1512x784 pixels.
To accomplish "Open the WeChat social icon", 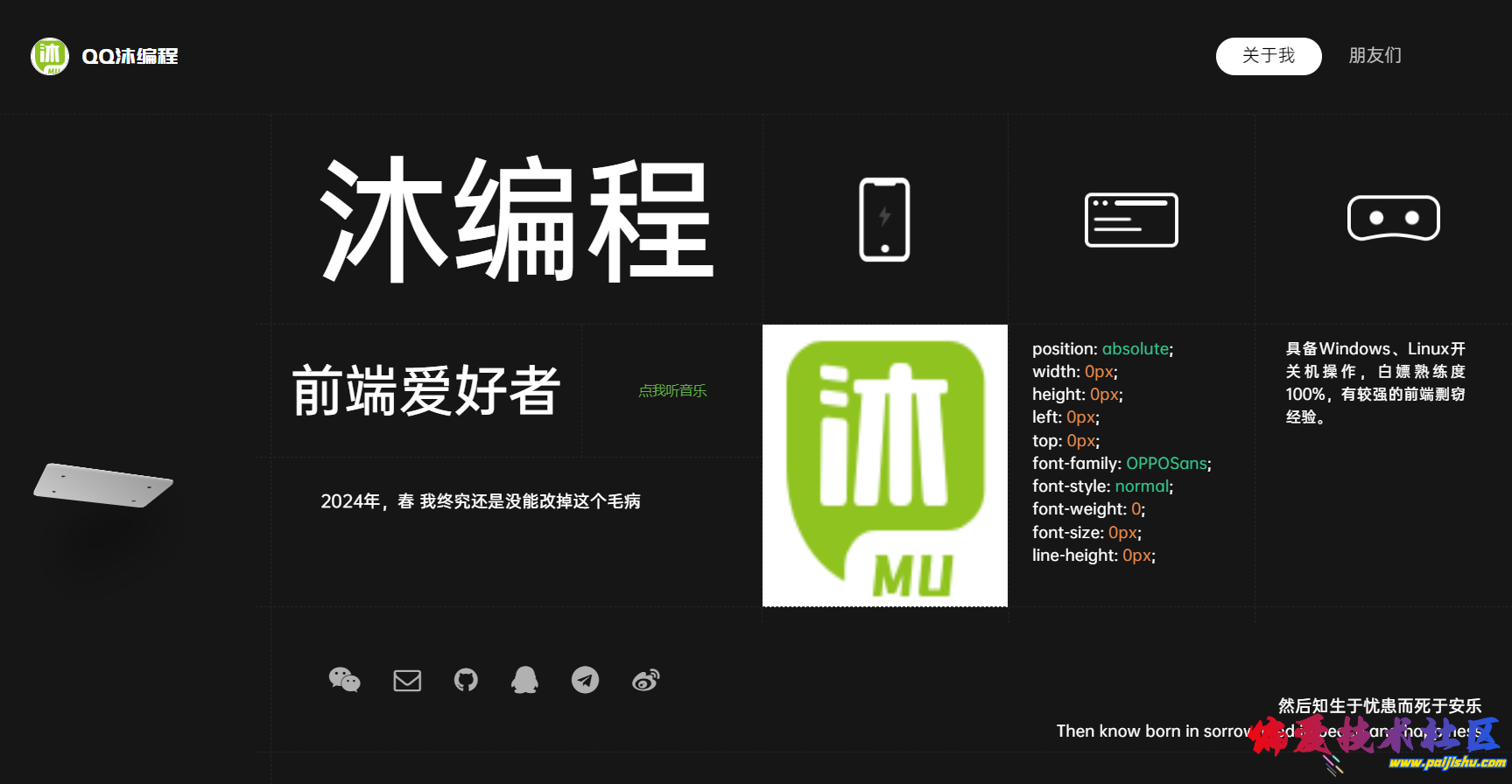I will [x=344, y=680].
